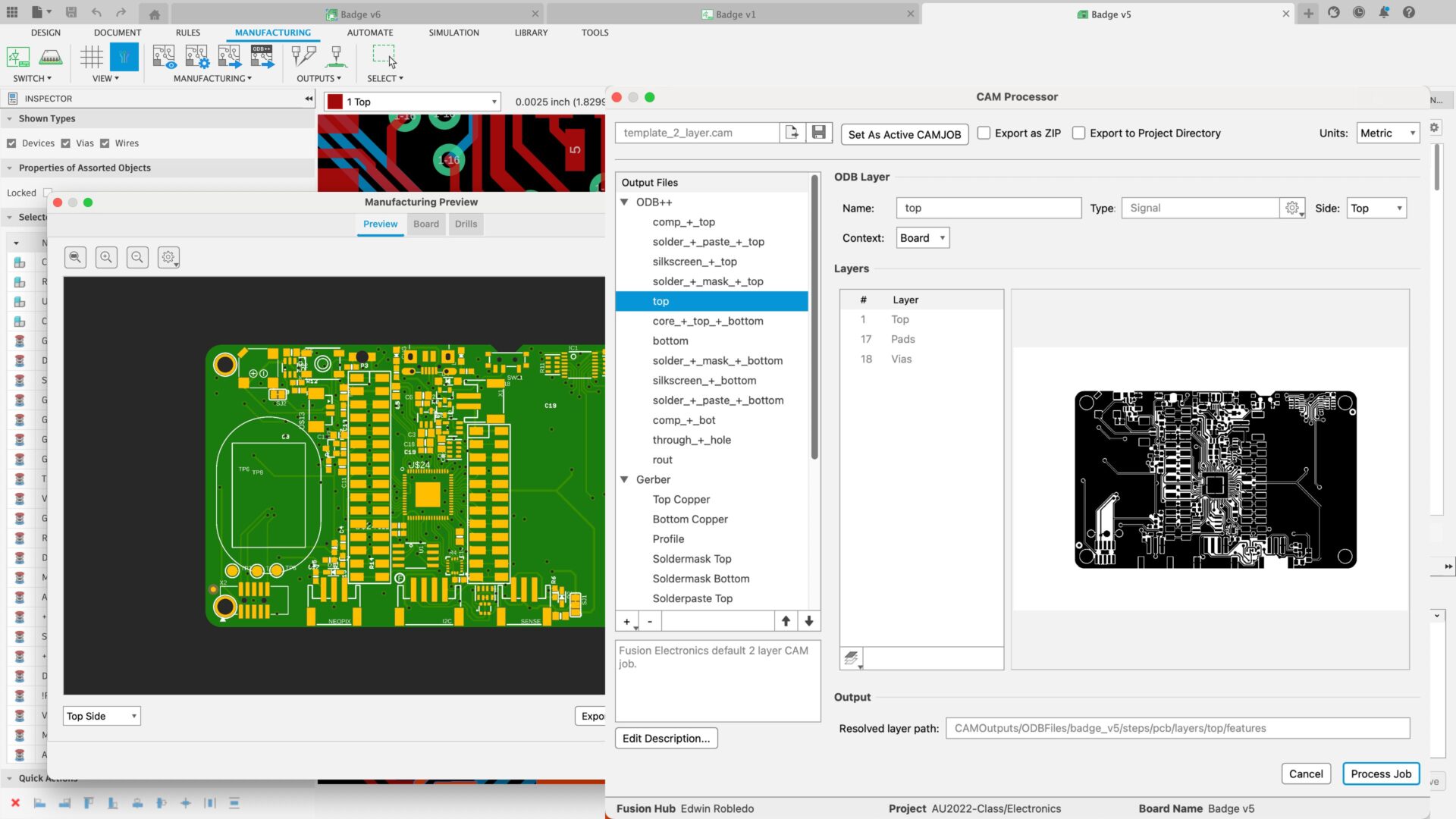
Task: Click the Switch to Schematic icon
Action: [x=17, y=56]
